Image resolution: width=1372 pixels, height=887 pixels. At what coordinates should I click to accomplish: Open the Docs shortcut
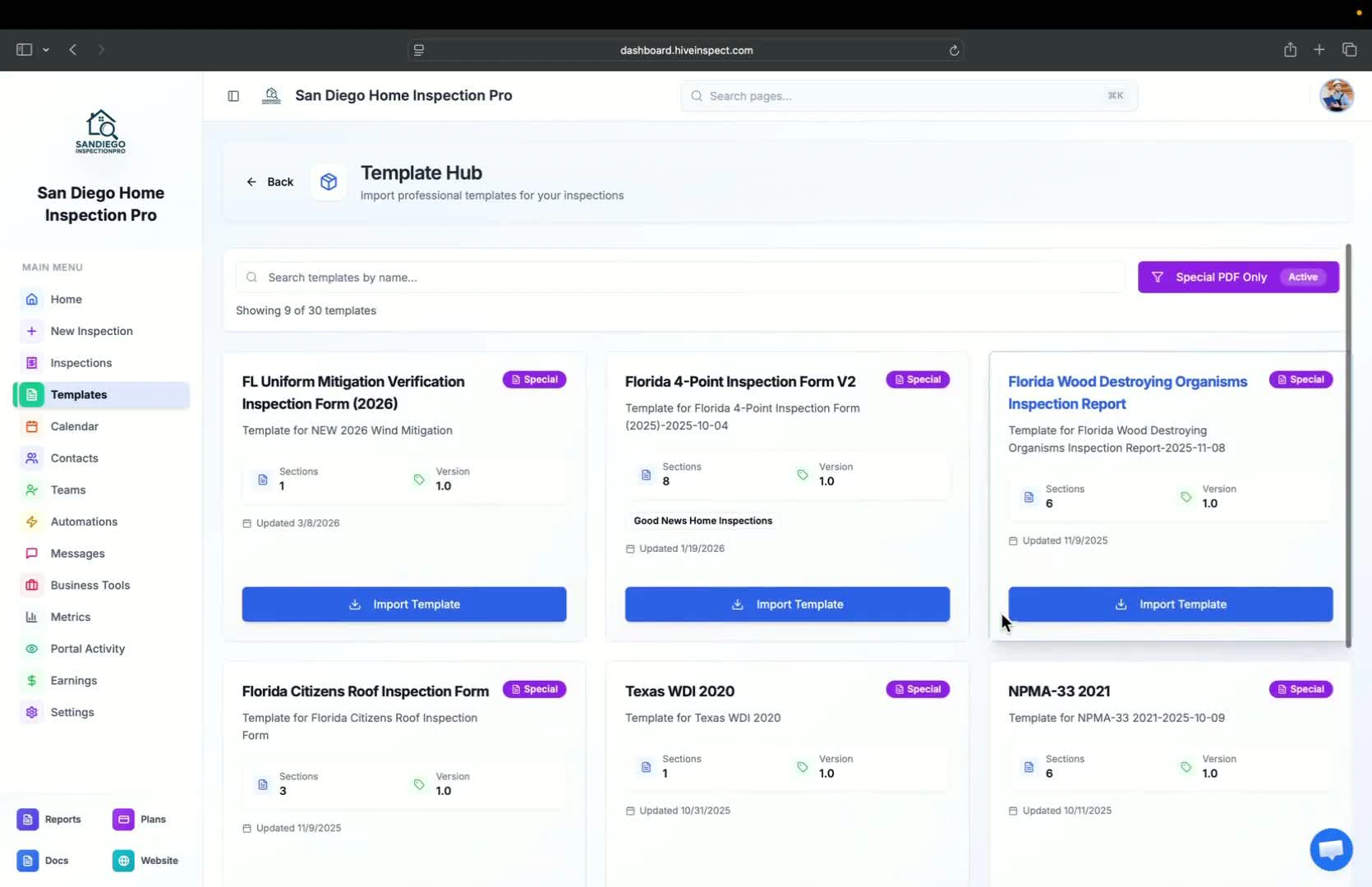point(43,861)
